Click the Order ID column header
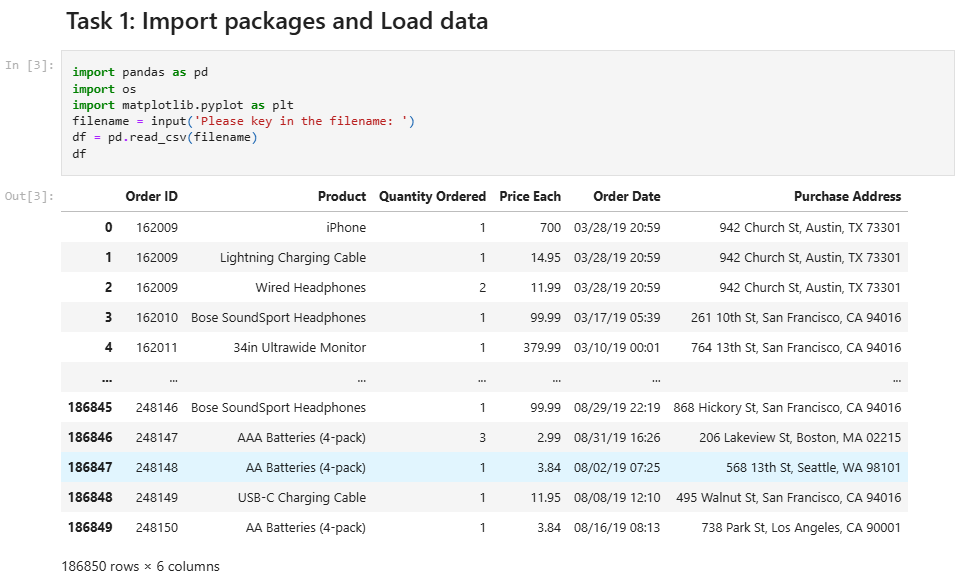Screen dimensions: 964x588 click(151, 196)
